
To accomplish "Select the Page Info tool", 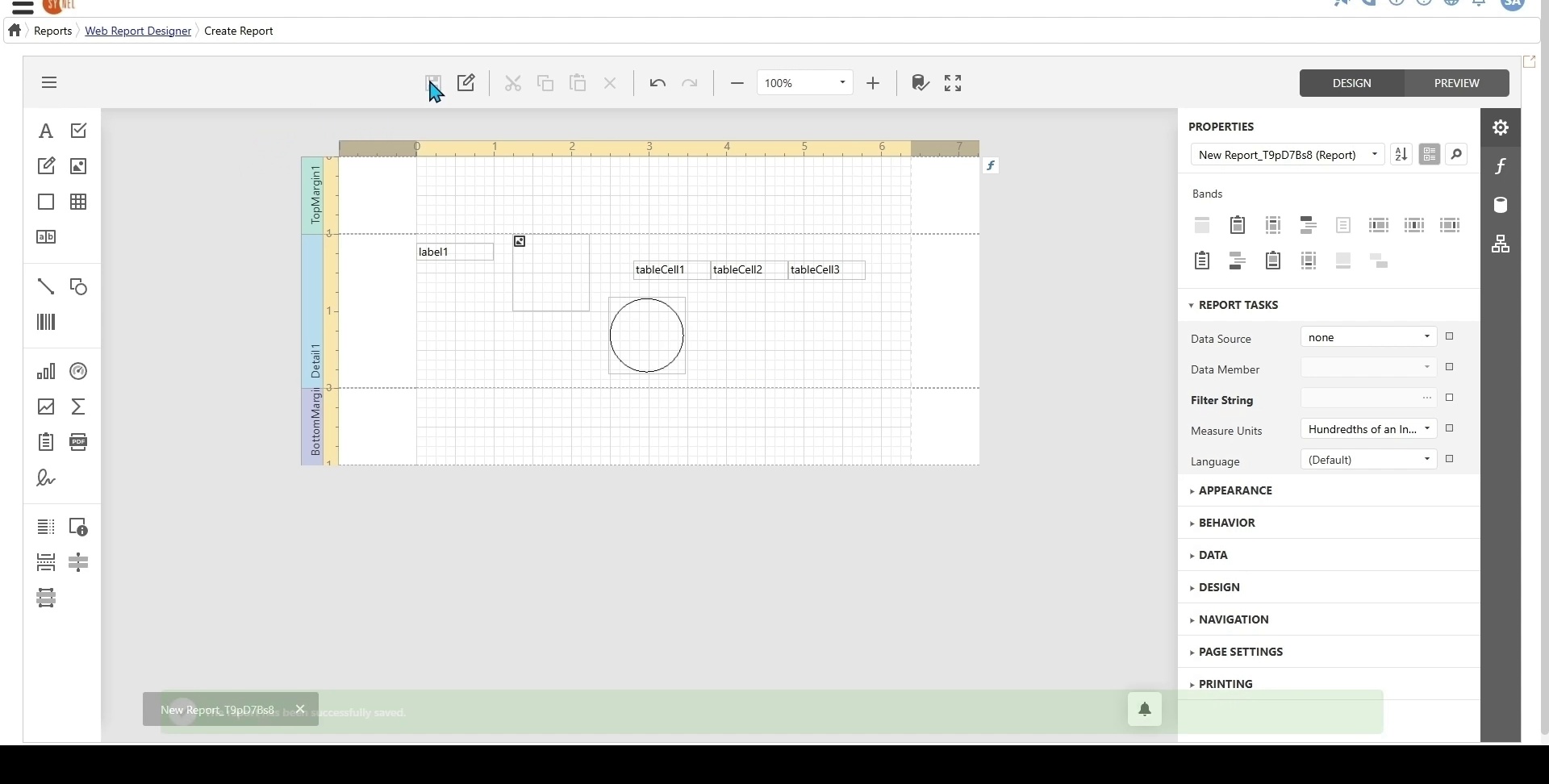I will [x=78, y=527].
